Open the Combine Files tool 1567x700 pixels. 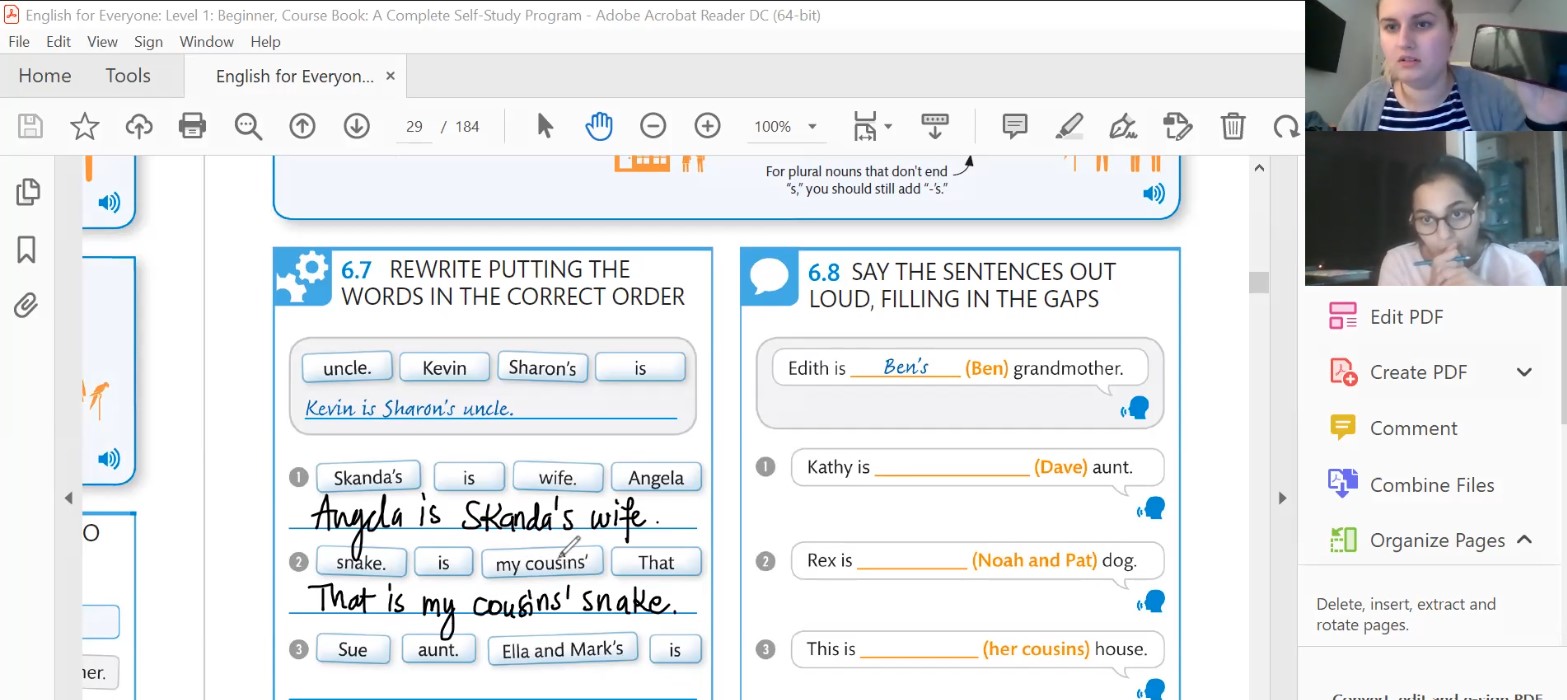tap(1431, 485)
